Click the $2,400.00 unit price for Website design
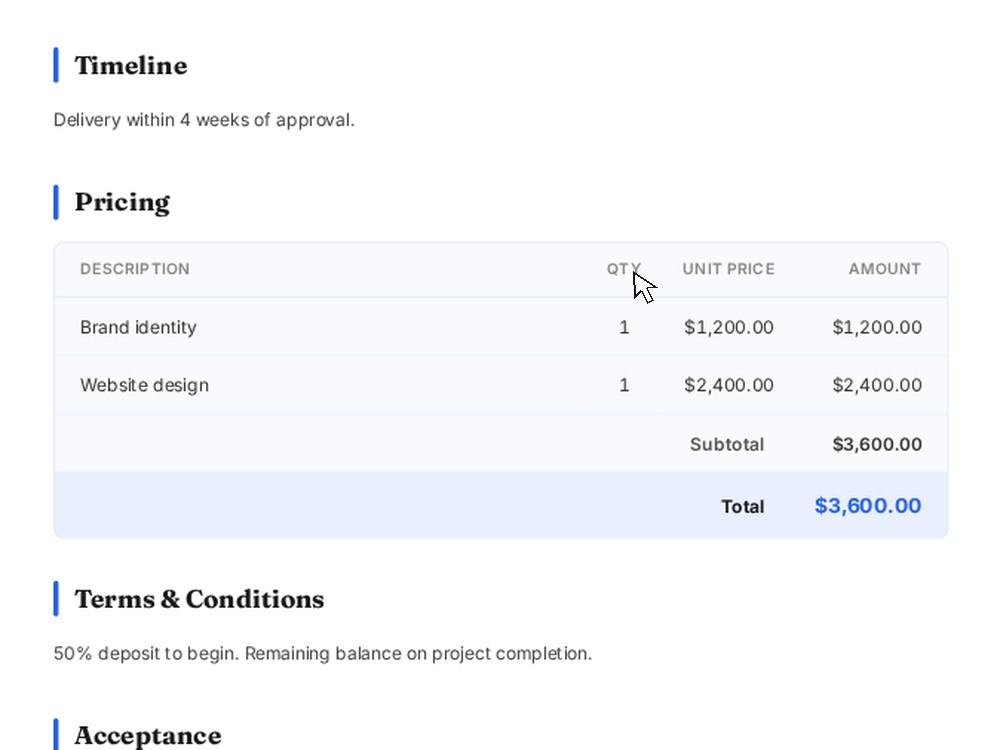The image size is (1000, 750). (728, 385)
